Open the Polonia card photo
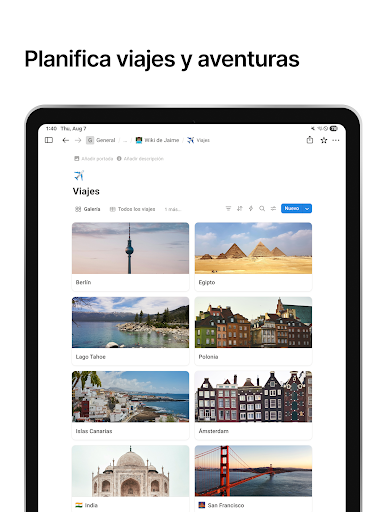This screenshot has width=384, height=512. (253, 322)
